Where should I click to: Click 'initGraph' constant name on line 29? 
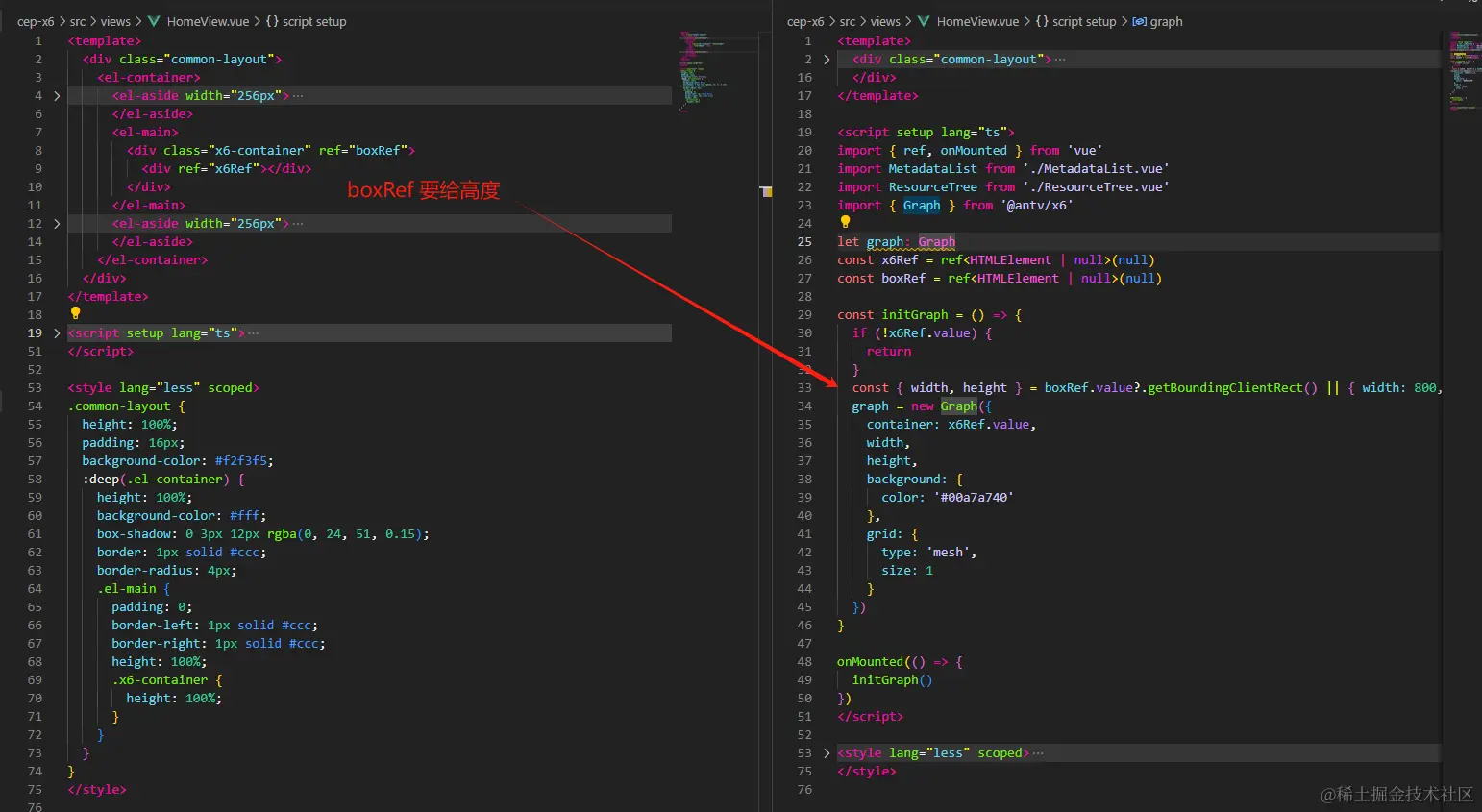coord(915,315)
